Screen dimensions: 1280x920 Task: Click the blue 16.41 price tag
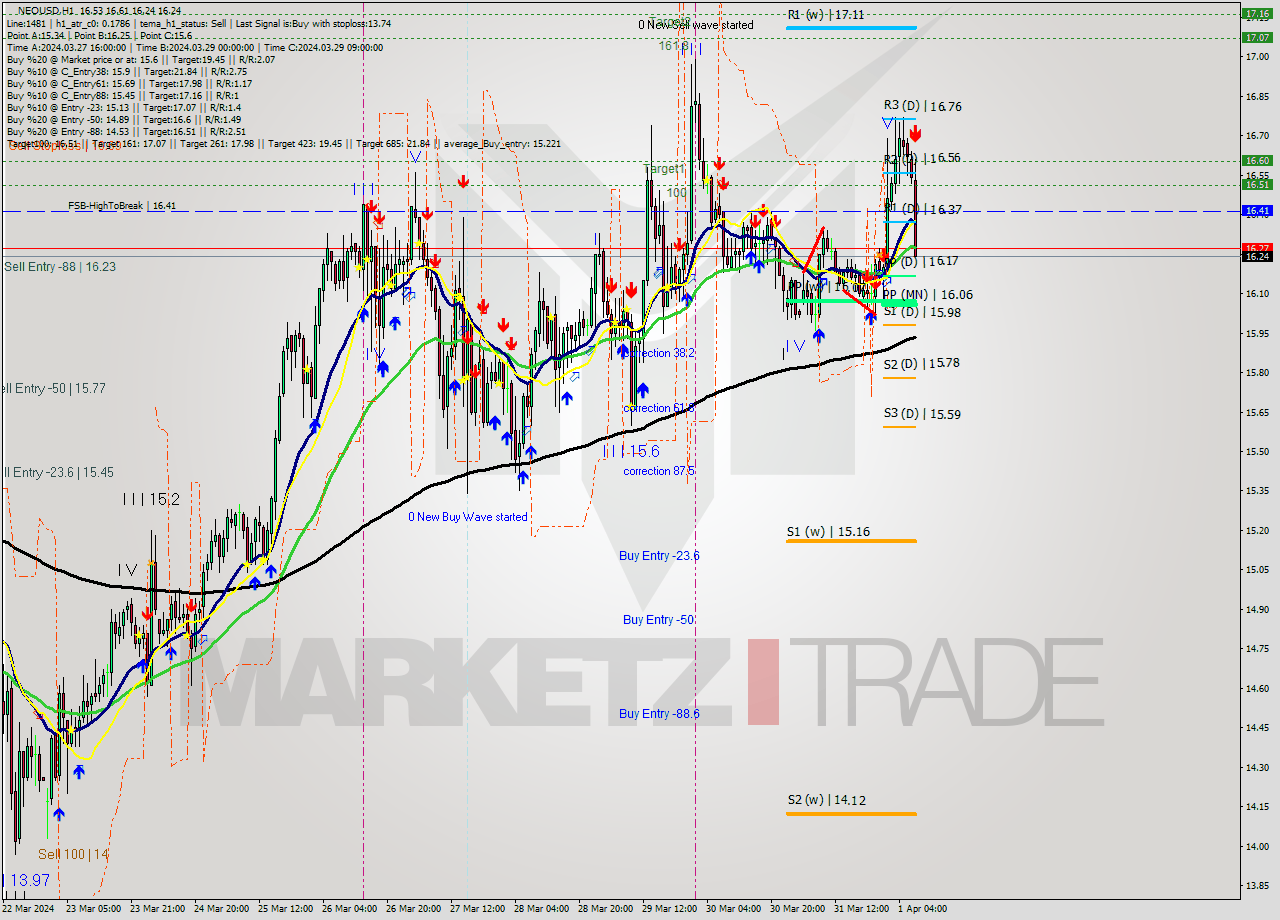tap(1257, 211)
